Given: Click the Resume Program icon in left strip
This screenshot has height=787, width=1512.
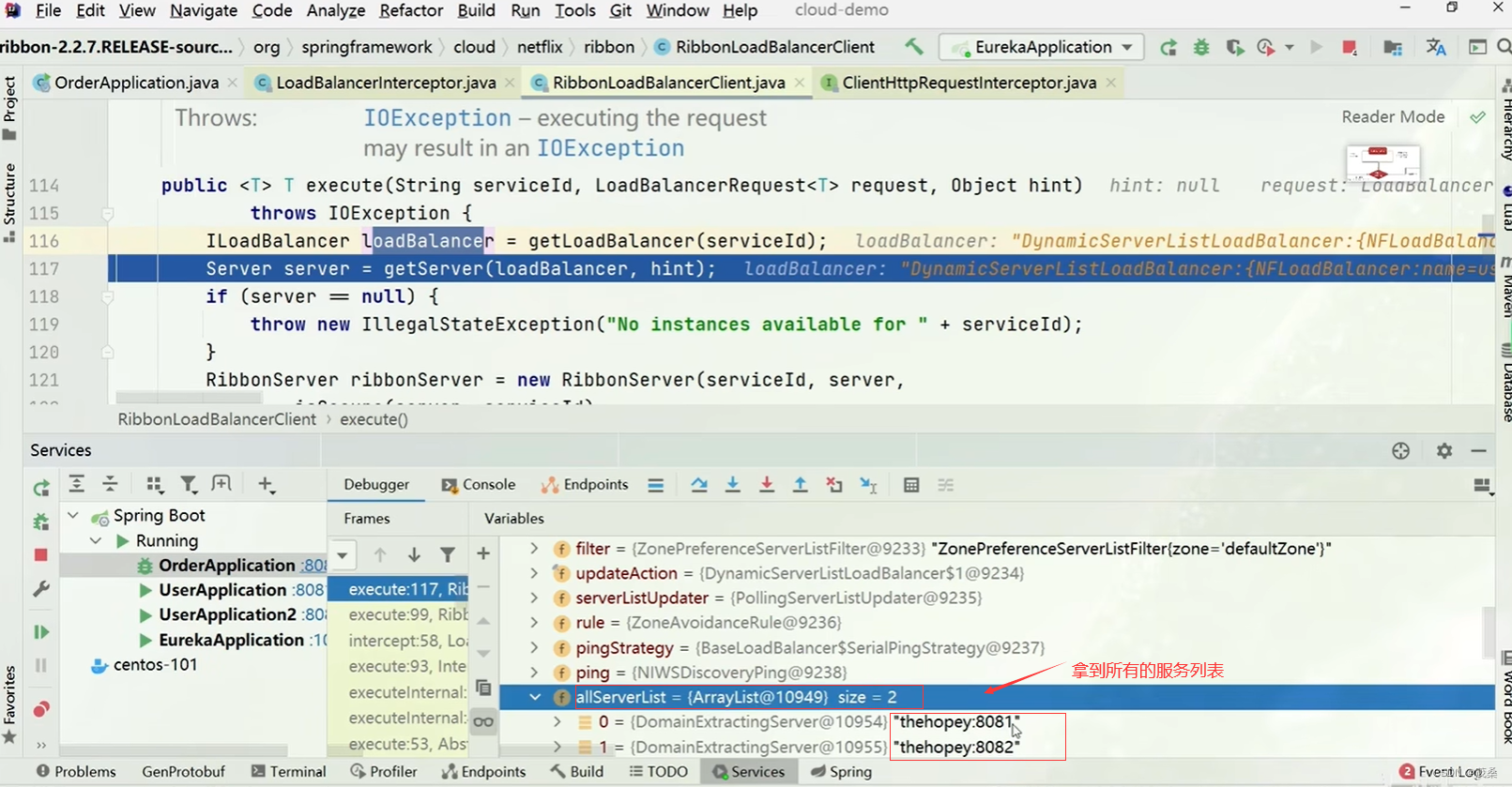Looking at the screenshot, I should [x=41, y=632].
